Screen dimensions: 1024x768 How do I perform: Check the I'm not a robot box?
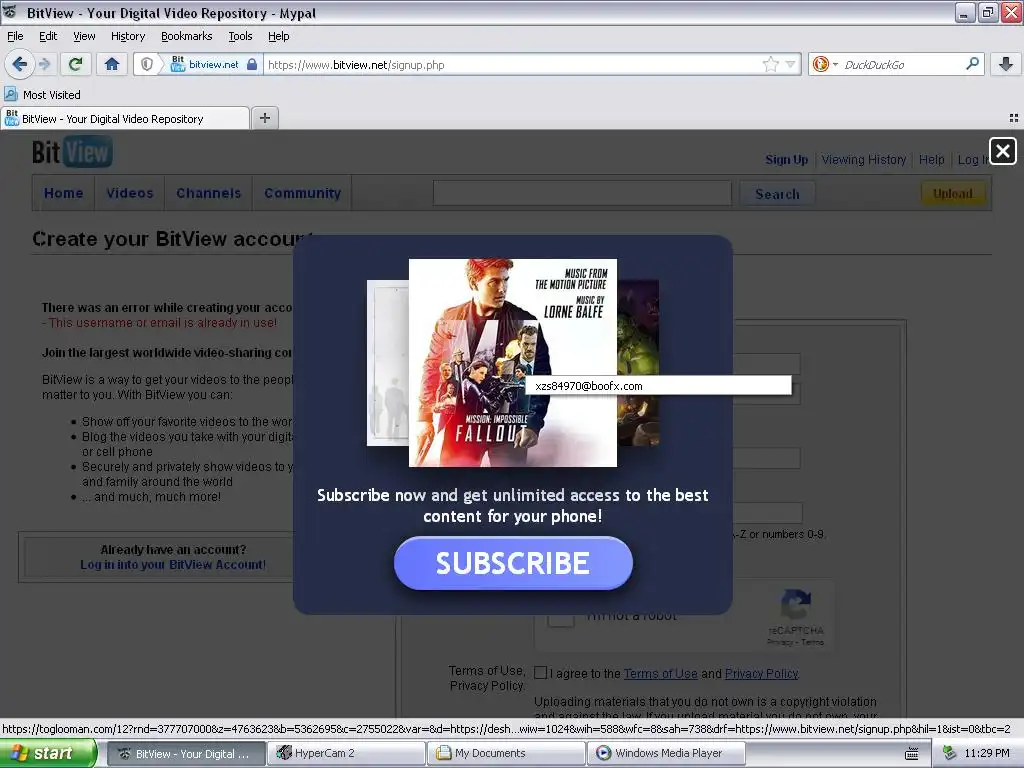[560, 615]
